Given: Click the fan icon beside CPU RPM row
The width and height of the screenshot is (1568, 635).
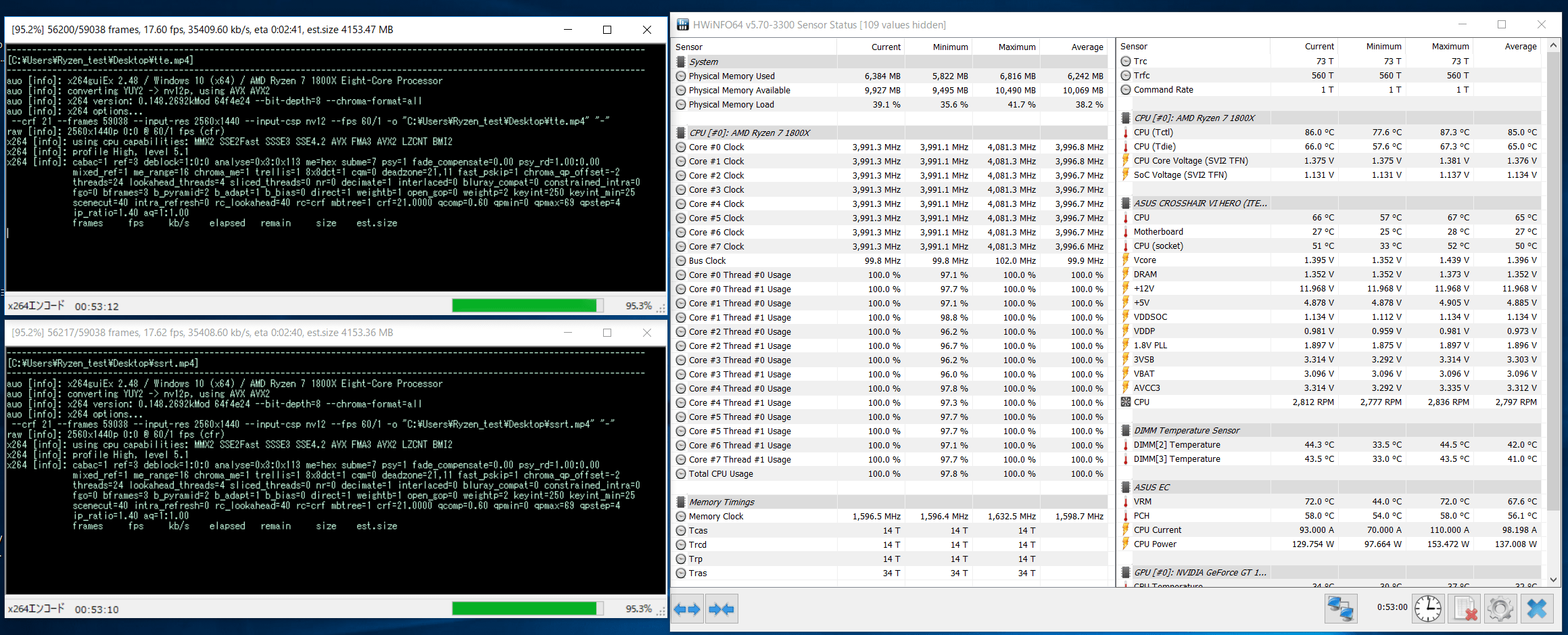Looking at the screenshot, I should (x=1126, y=402).
